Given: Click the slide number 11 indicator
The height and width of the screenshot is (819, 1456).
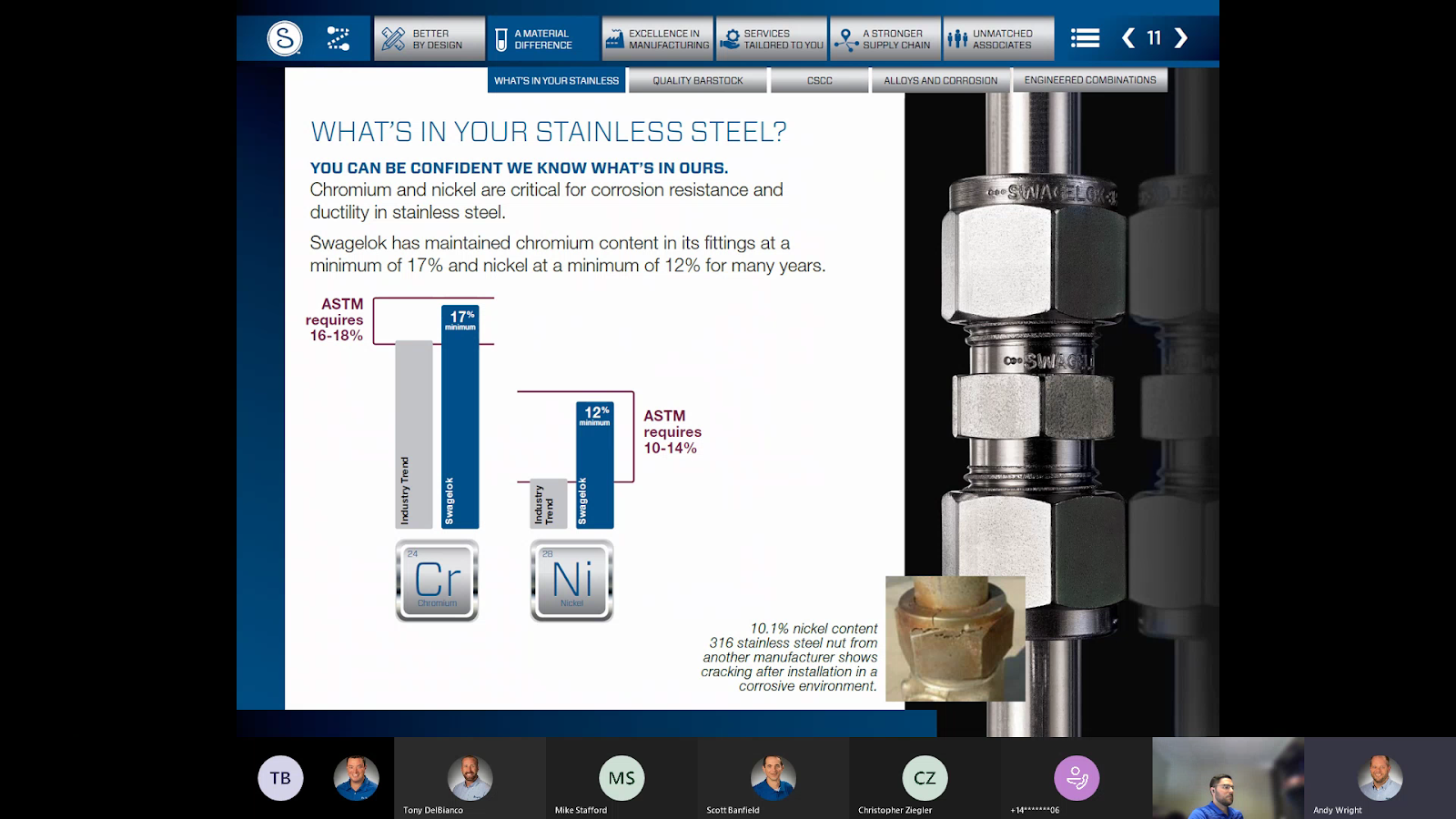Looking at the screenshot, I should pos(1154,38).
